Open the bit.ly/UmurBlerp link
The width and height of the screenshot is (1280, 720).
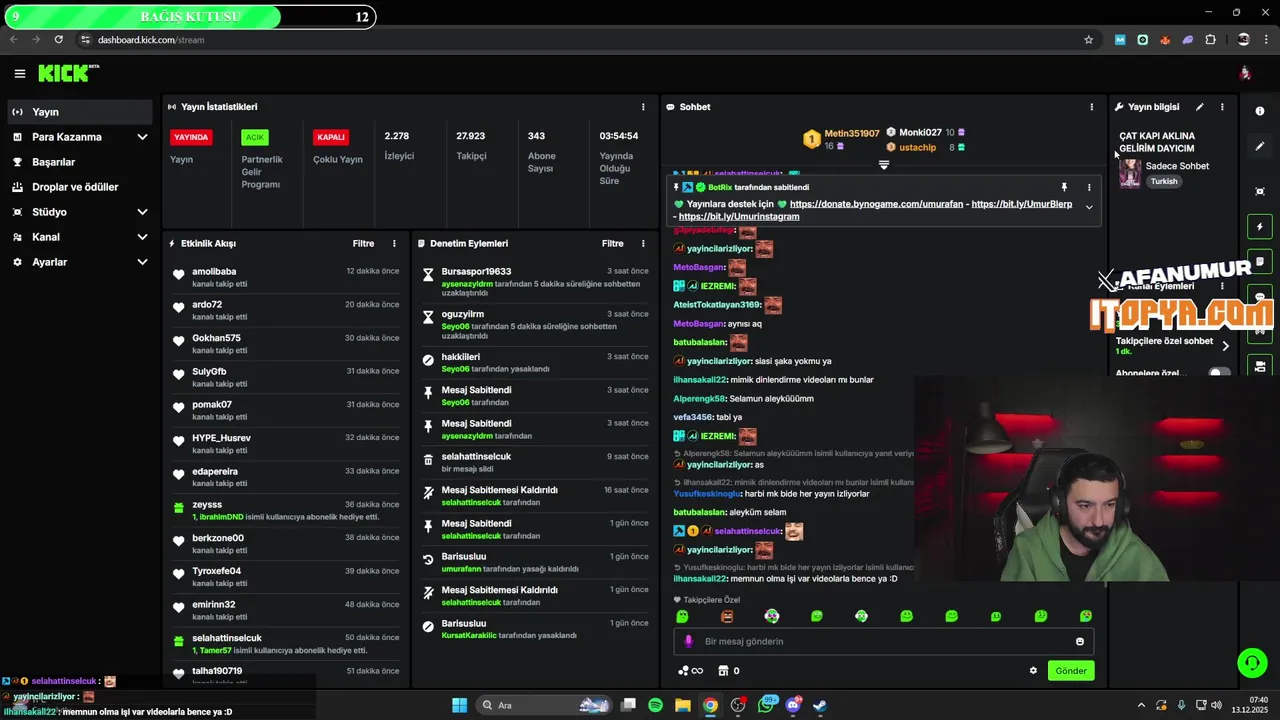click(x=1022, y=204)
